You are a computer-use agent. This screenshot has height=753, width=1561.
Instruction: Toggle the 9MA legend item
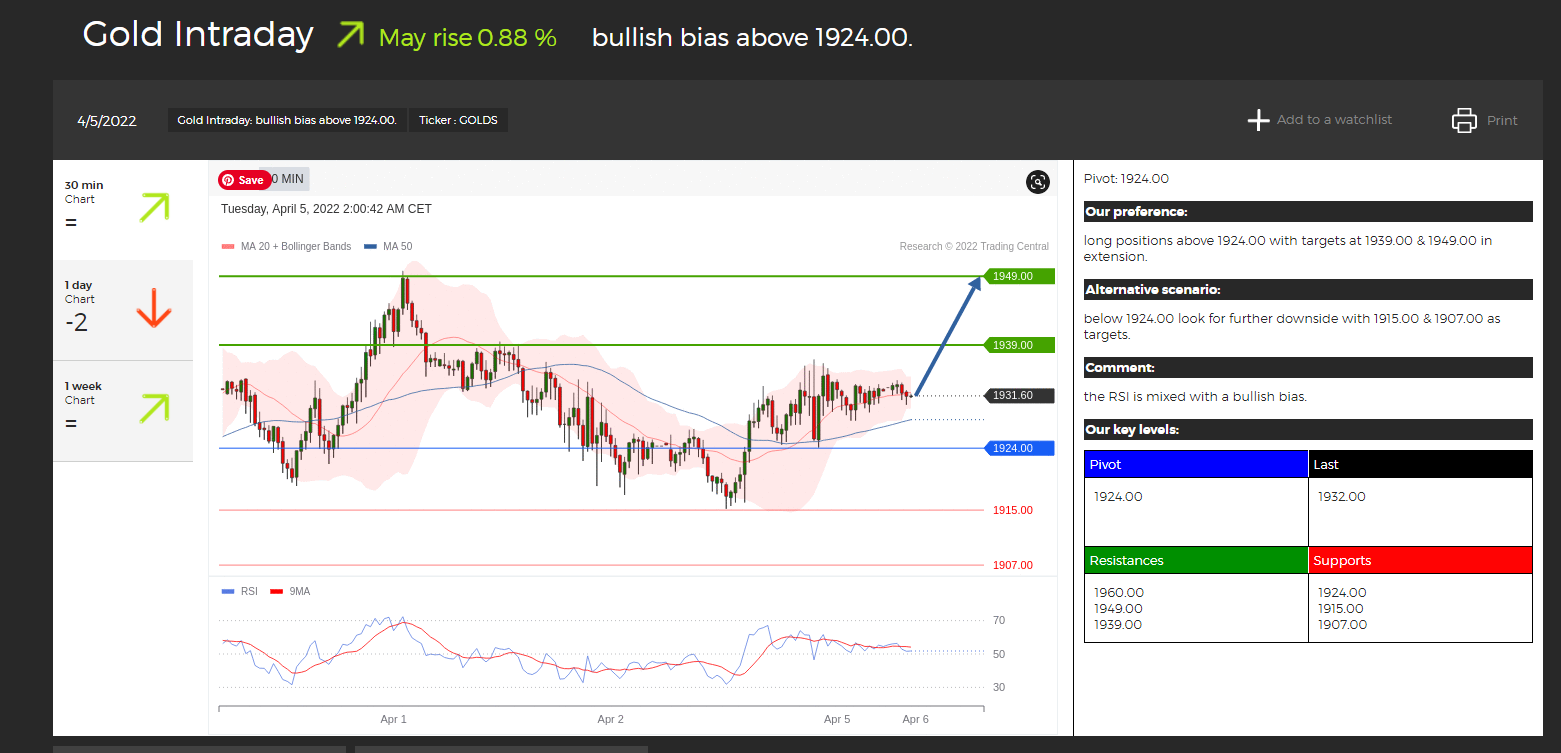point(290,591)
